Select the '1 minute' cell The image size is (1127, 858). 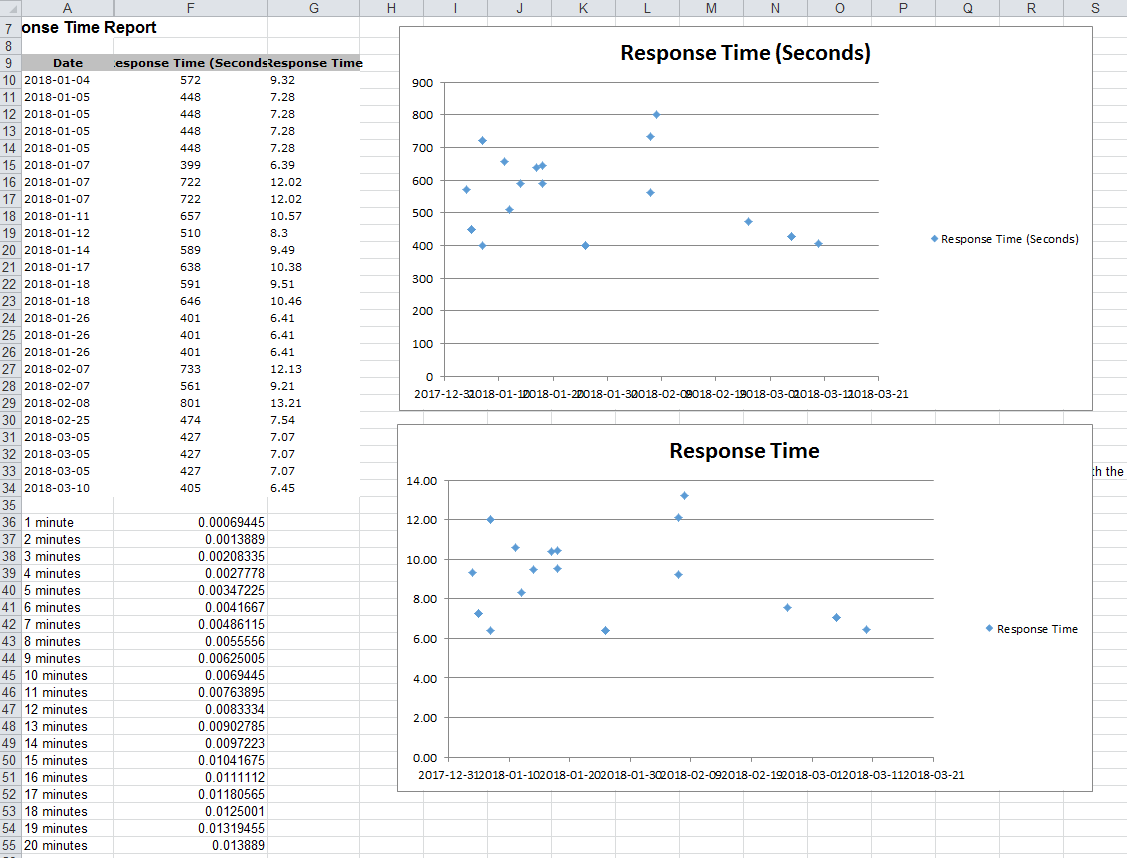[50, 522]
